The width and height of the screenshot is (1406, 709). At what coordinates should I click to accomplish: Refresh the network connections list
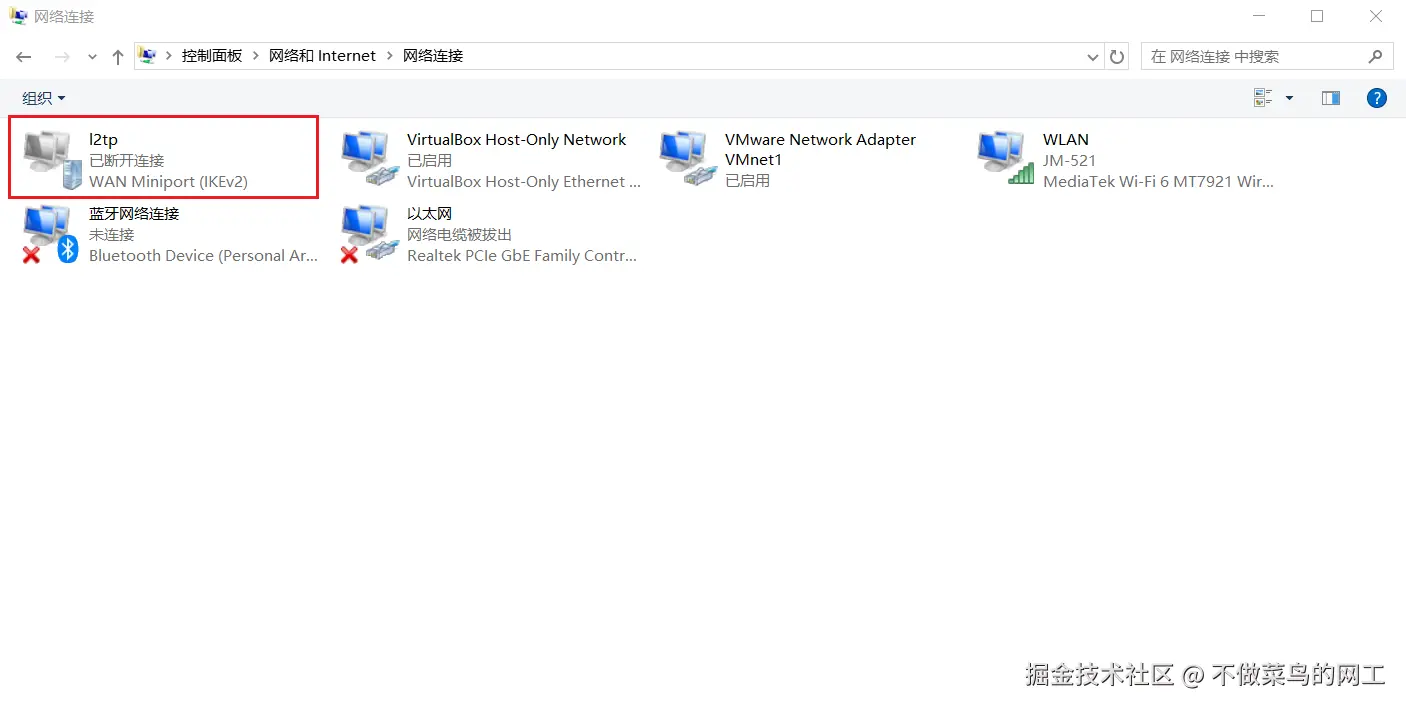pos(1117,57)
